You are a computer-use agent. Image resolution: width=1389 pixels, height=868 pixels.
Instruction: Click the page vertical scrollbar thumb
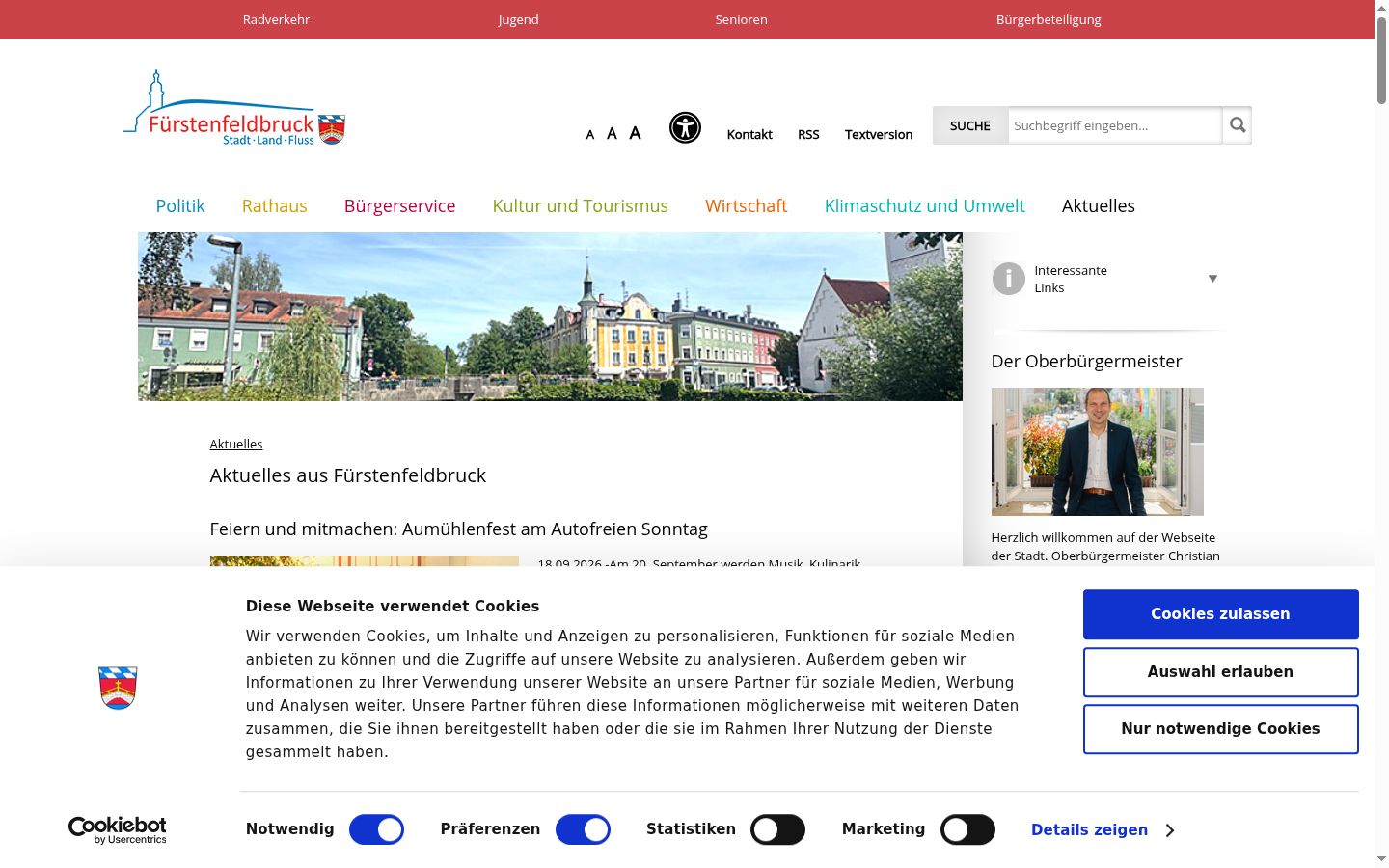1381,61
